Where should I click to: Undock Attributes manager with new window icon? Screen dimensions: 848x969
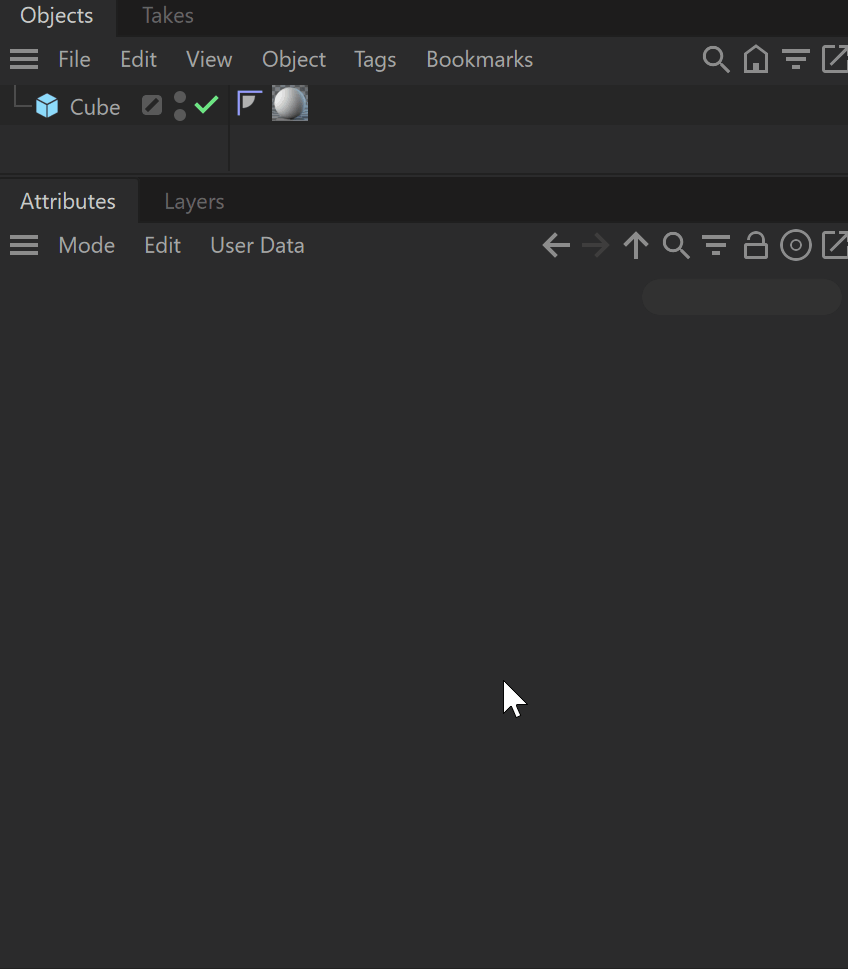[835, 245]
